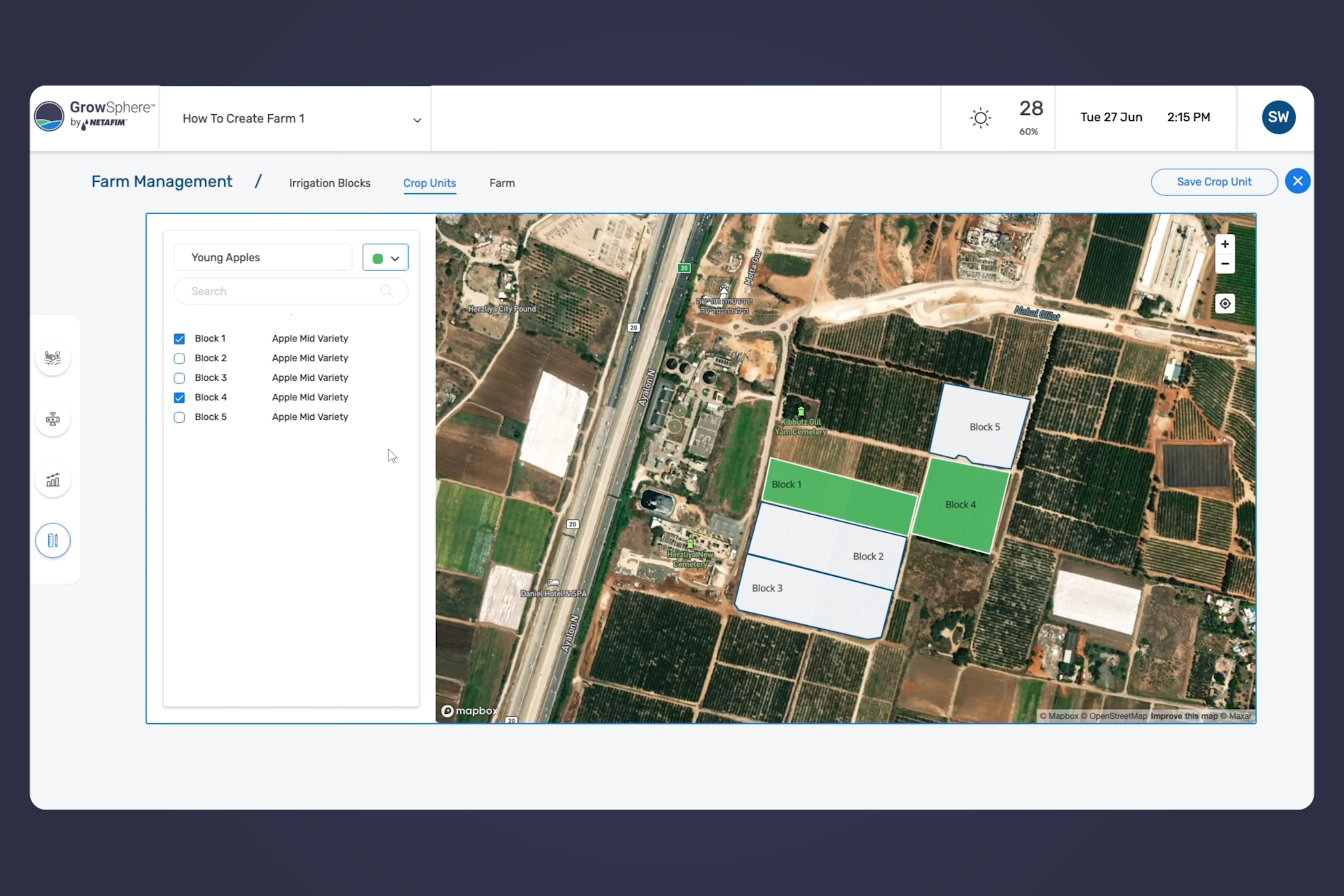The width and height of the screenshot is (1344, 896).
Task: Expand the How To Create Farm 1 dropdown
Action: tap(416, 120)
